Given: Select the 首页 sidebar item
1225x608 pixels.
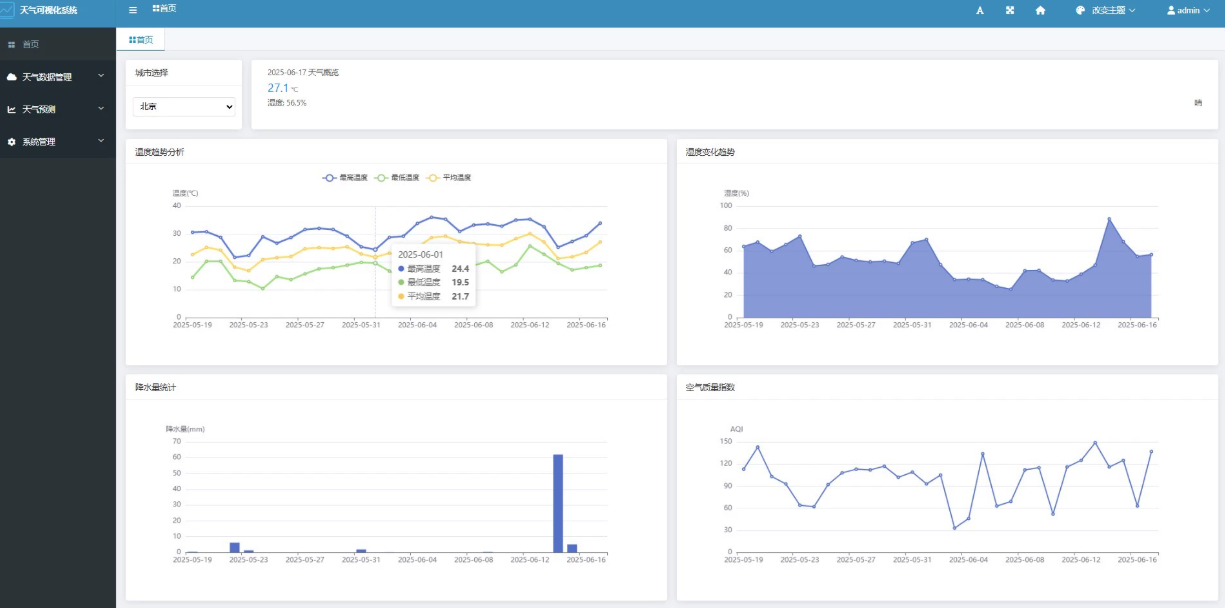Looking at the screenshot, I should [58, 45].
